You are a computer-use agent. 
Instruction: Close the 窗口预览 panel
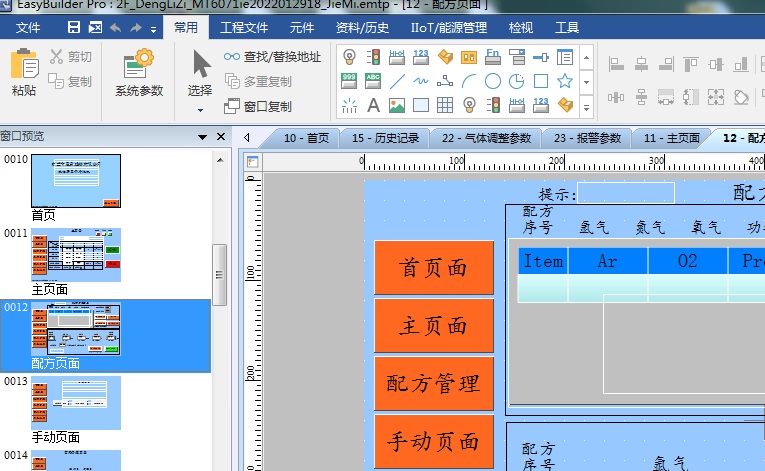click(220, 137)
